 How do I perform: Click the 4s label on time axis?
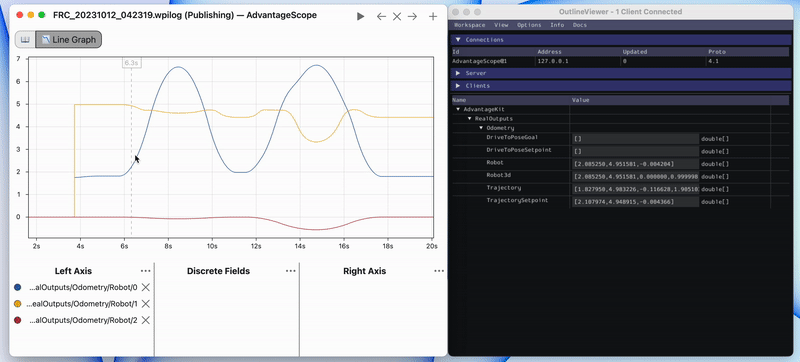coord(80,246)
